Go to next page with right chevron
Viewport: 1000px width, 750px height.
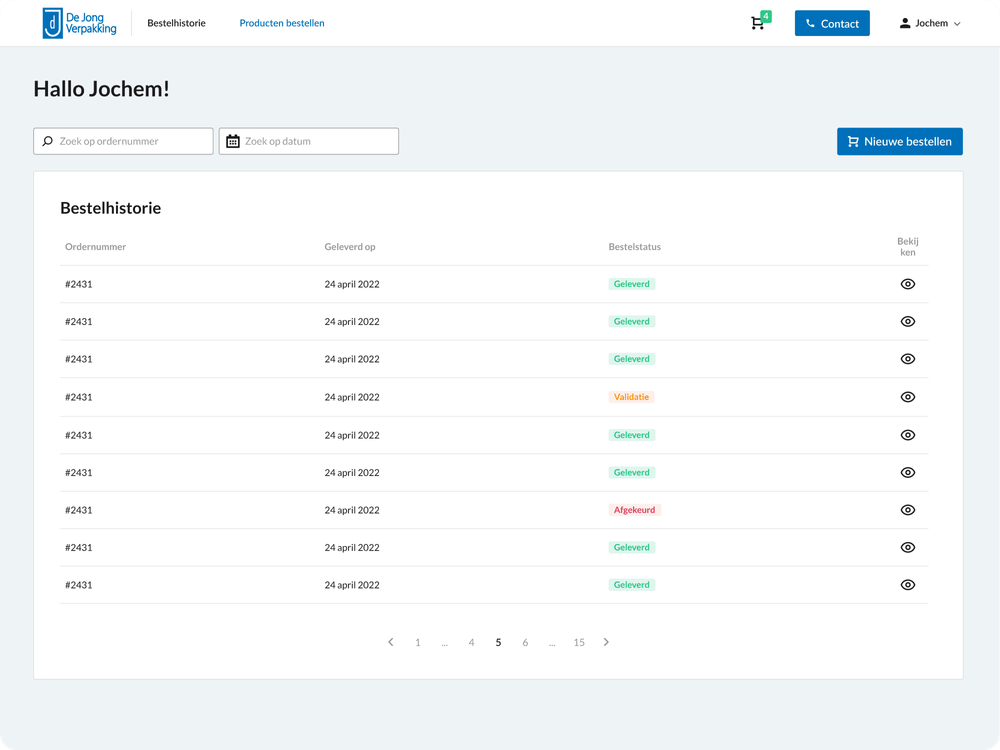606,642
